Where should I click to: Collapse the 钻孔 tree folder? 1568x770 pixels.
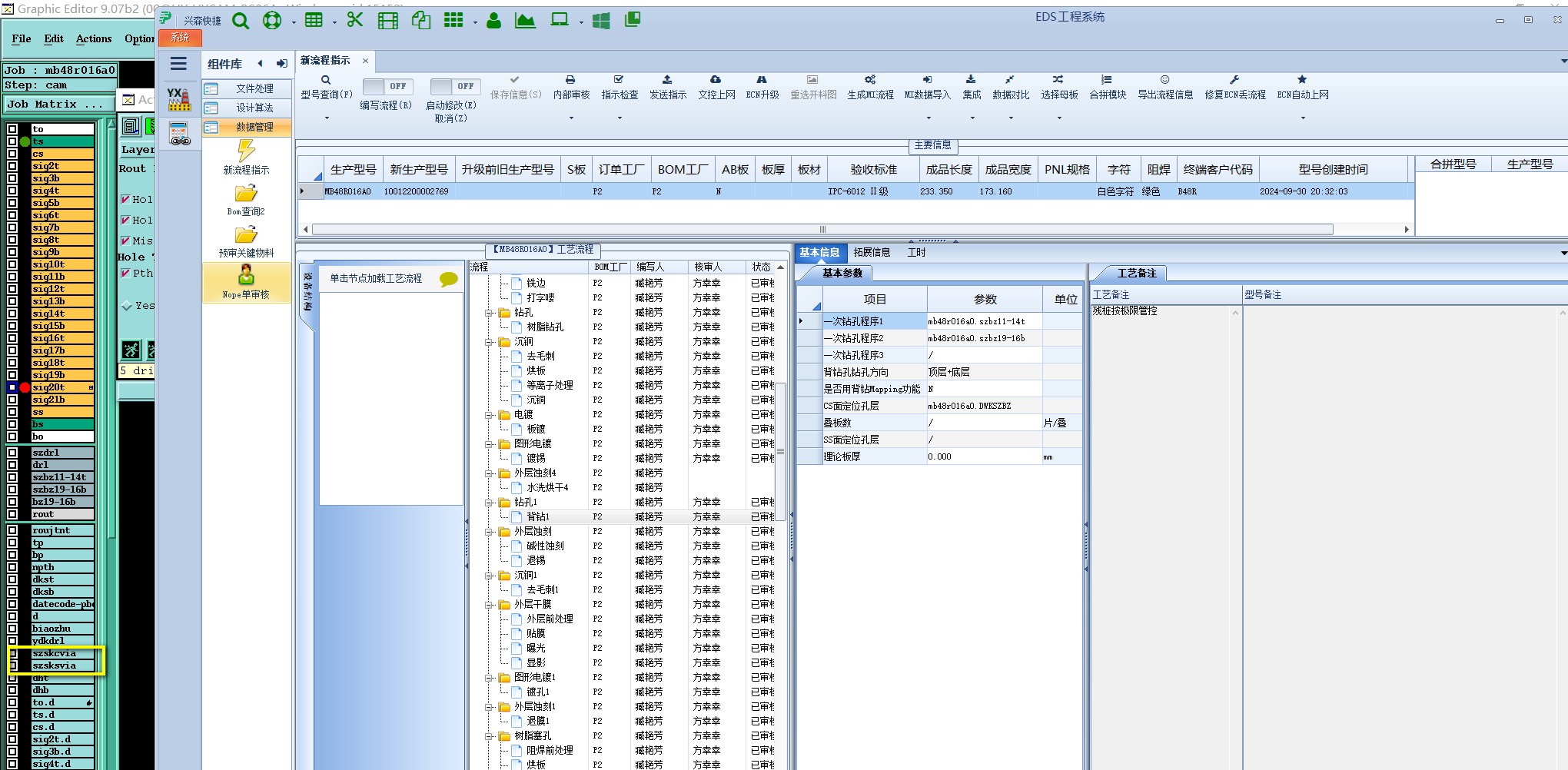coord(489,313)
